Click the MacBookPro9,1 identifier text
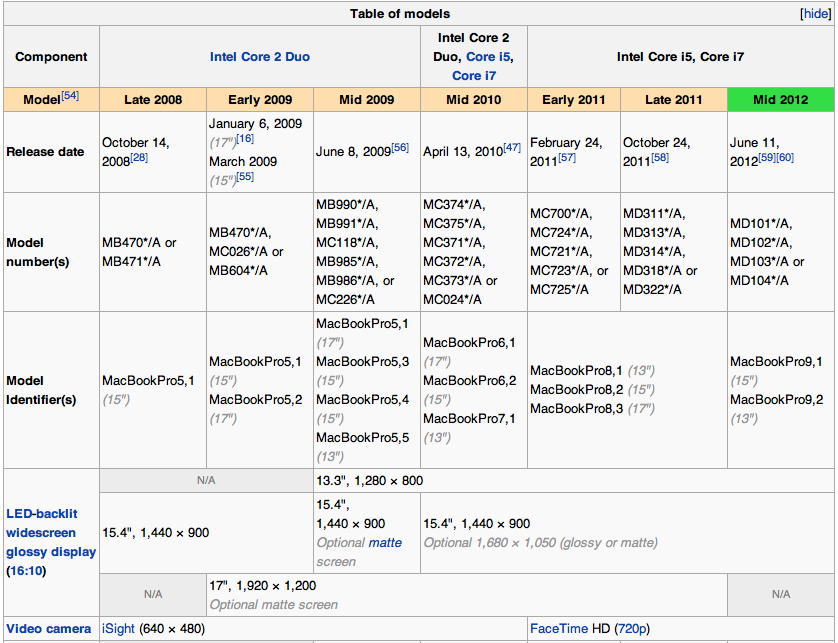The width and height of the screenshot is (838, 643). [x=776, y=361]
